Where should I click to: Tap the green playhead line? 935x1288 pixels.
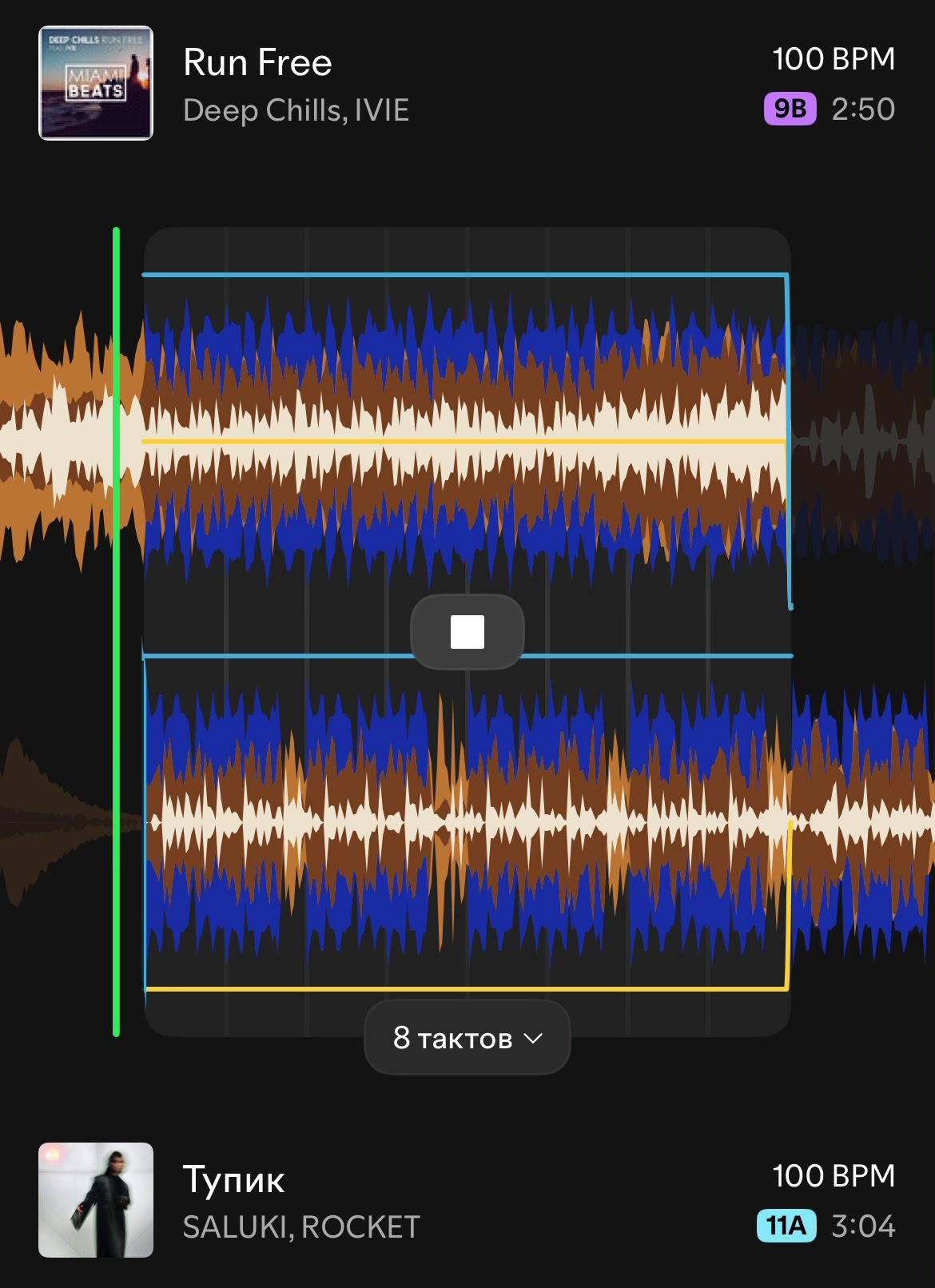(116, 632)
